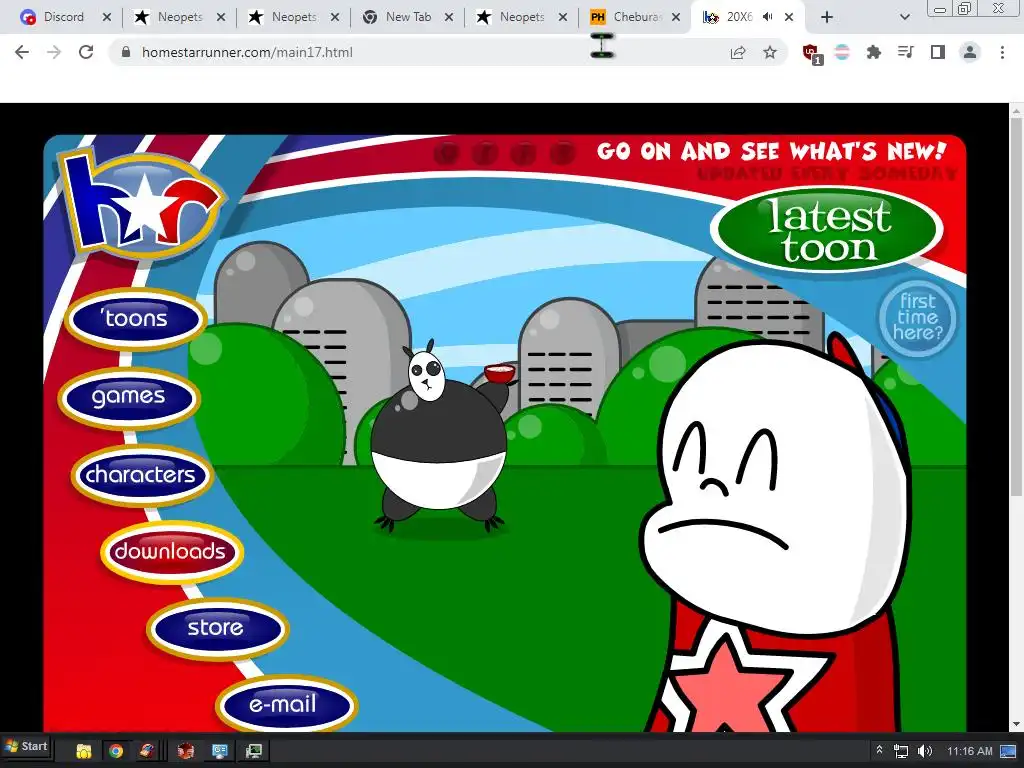Open Chrome's three-dot menu
The height and width of the screenshot is (768, 1024).
(1002, 52)
